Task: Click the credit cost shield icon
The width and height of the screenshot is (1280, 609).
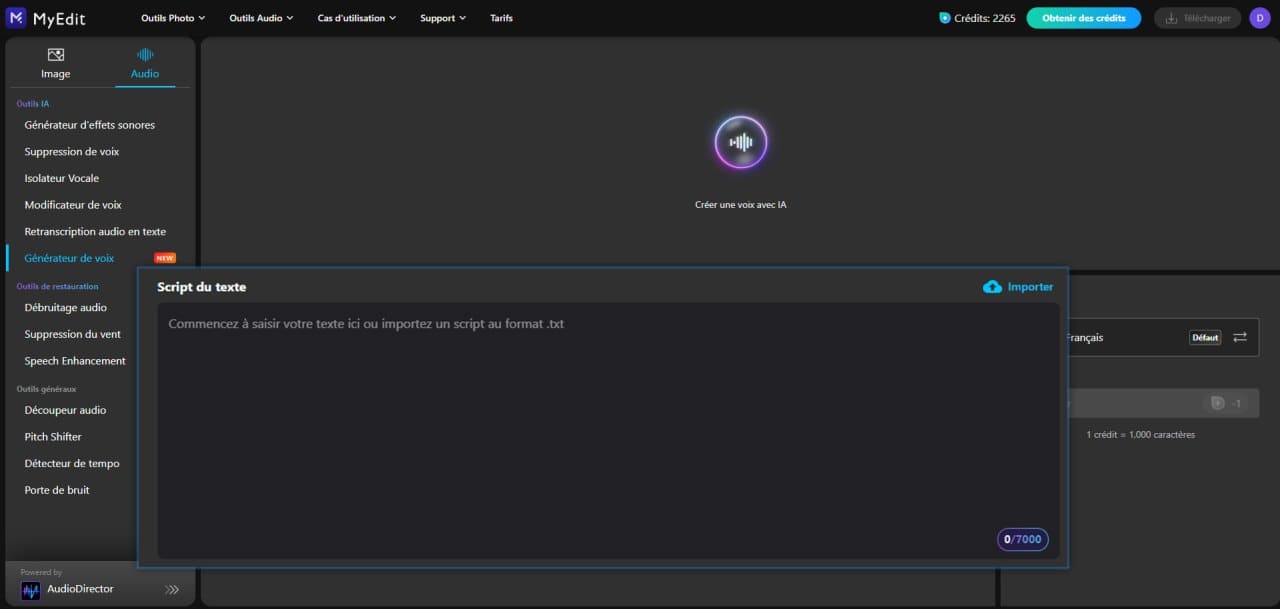Action: (1217, 403)
